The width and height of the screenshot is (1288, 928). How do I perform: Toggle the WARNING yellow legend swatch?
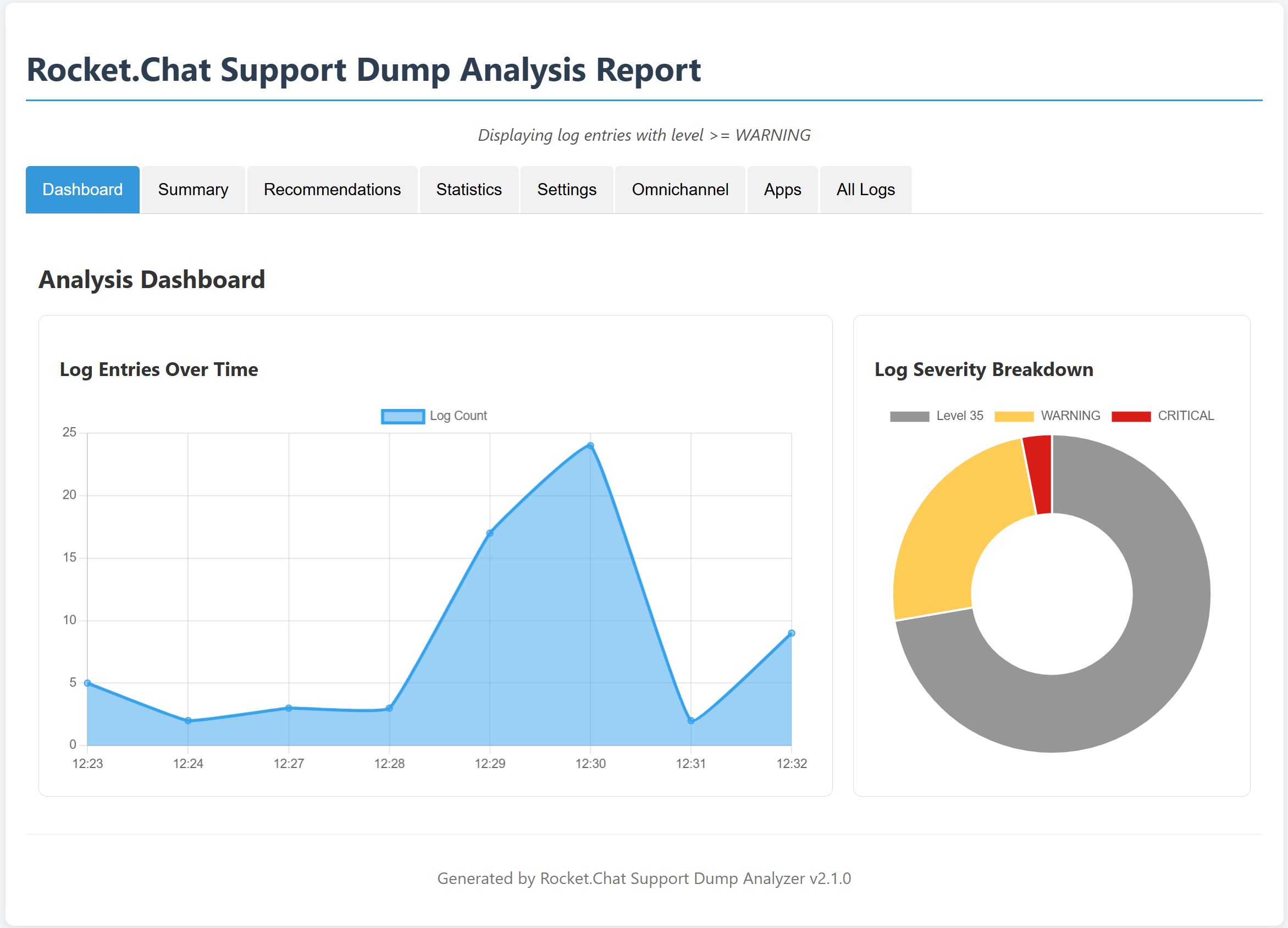[1014, 416]
